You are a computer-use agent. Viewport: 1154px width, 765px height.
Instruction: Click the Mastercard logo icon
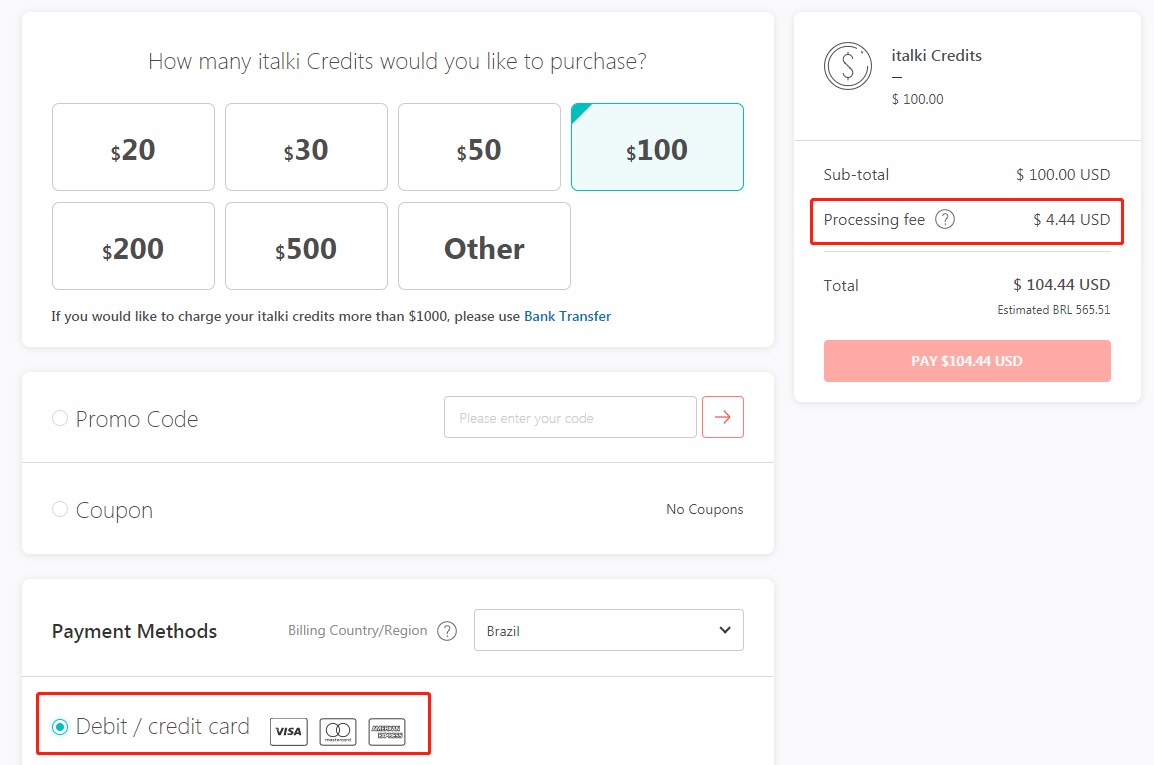[x=338, y=731]
